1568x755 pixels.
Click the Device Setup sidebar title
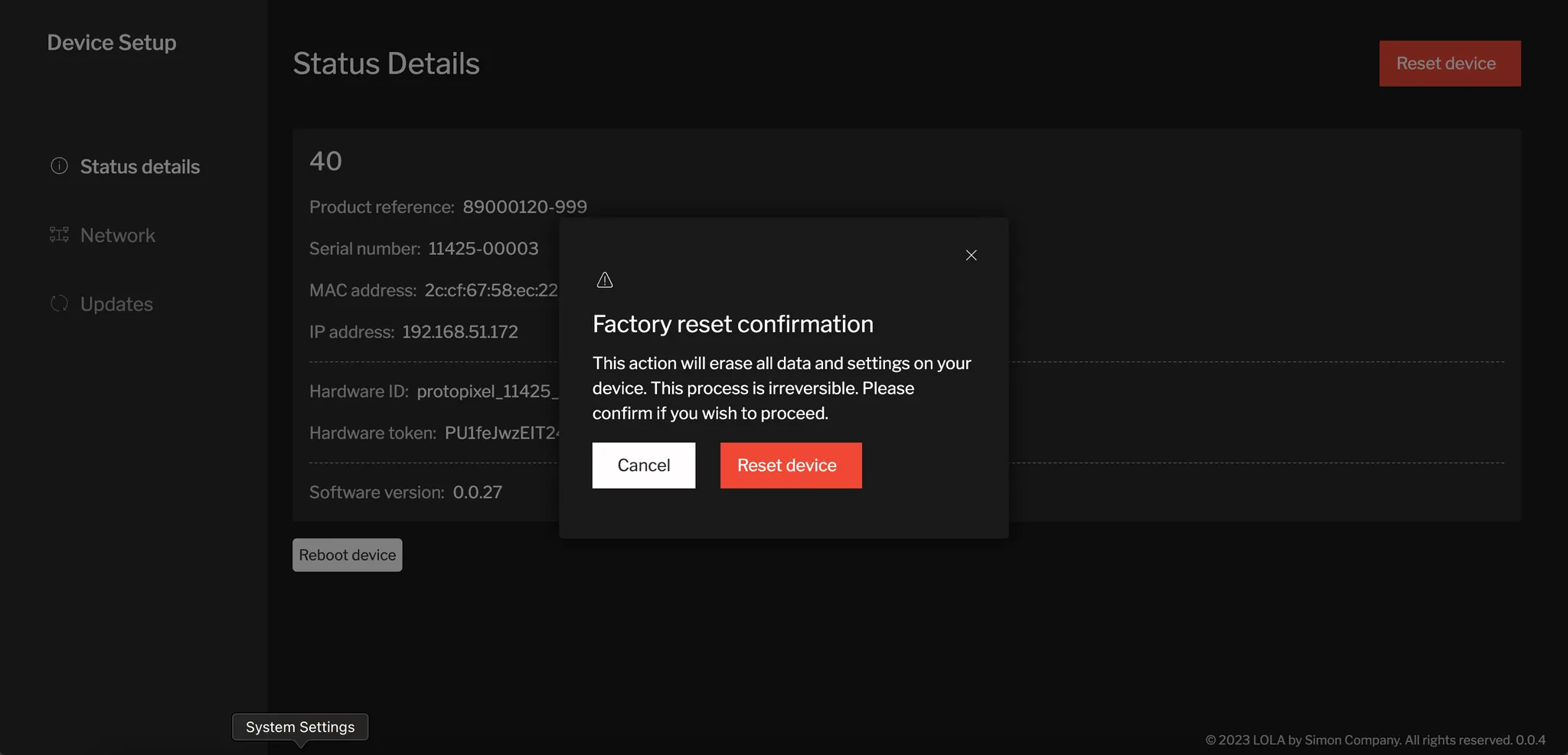[112, 43]
